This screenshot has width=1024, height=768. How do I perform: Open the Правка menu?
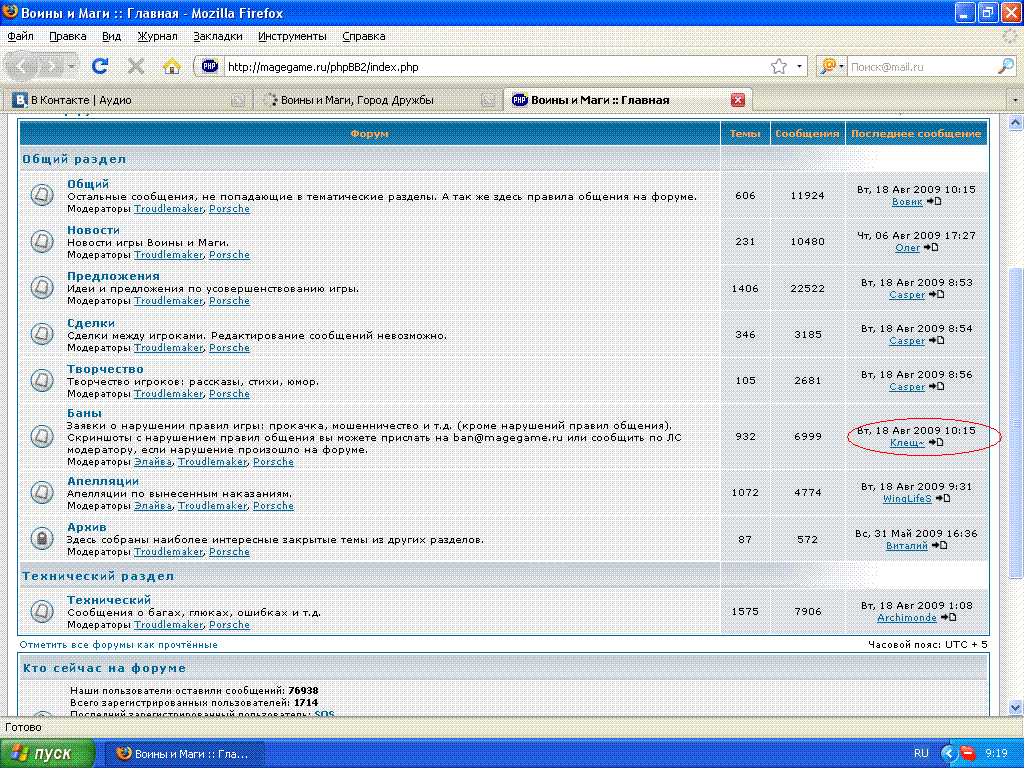[67, 37]
